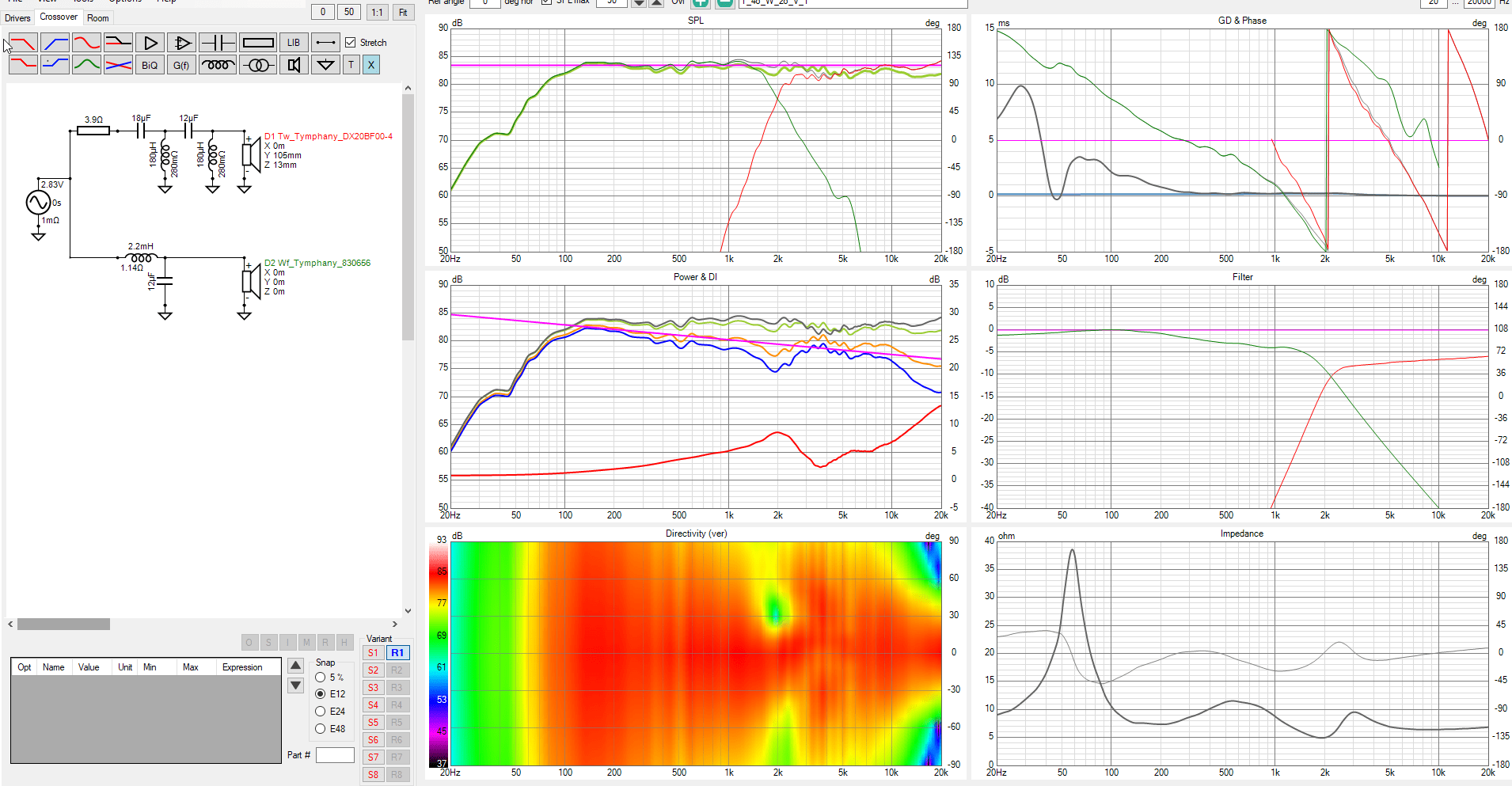
Task: Move parameter row down with down arrow
Action: pyautogui.click(x=295, y=685)
